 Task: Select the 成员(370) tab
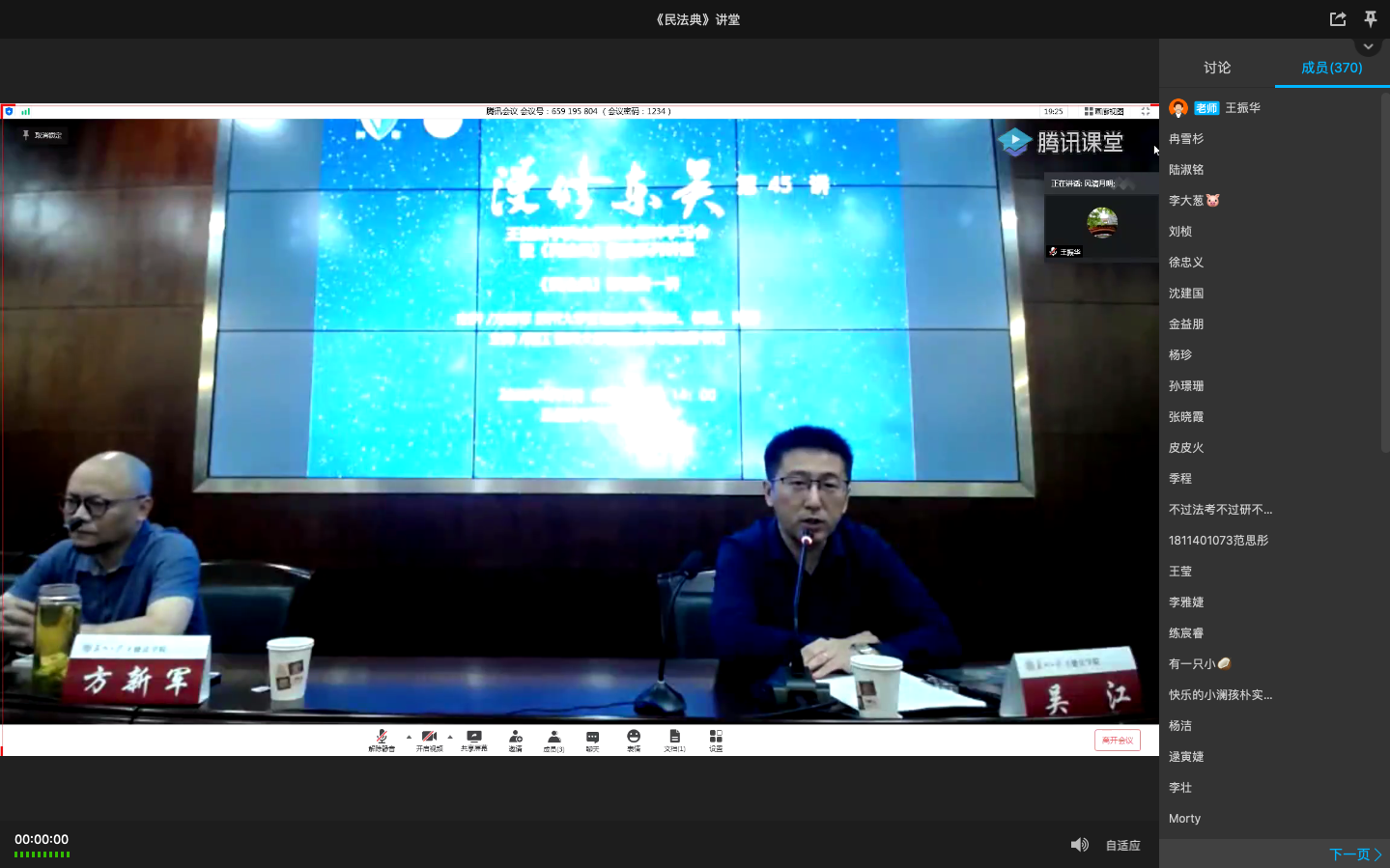click(1331, 68)
